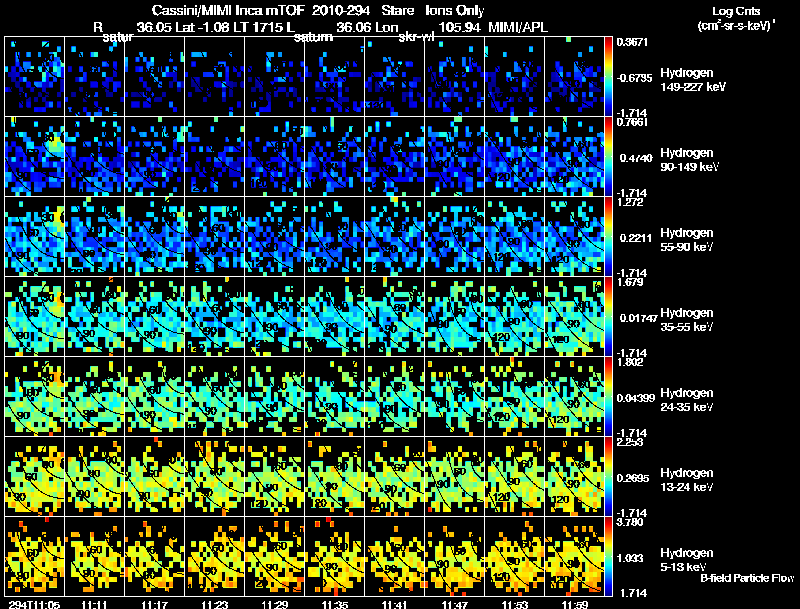Click the "Hydrogen 90-149 keV" row label
800x609 pixels.
(689, 160)
